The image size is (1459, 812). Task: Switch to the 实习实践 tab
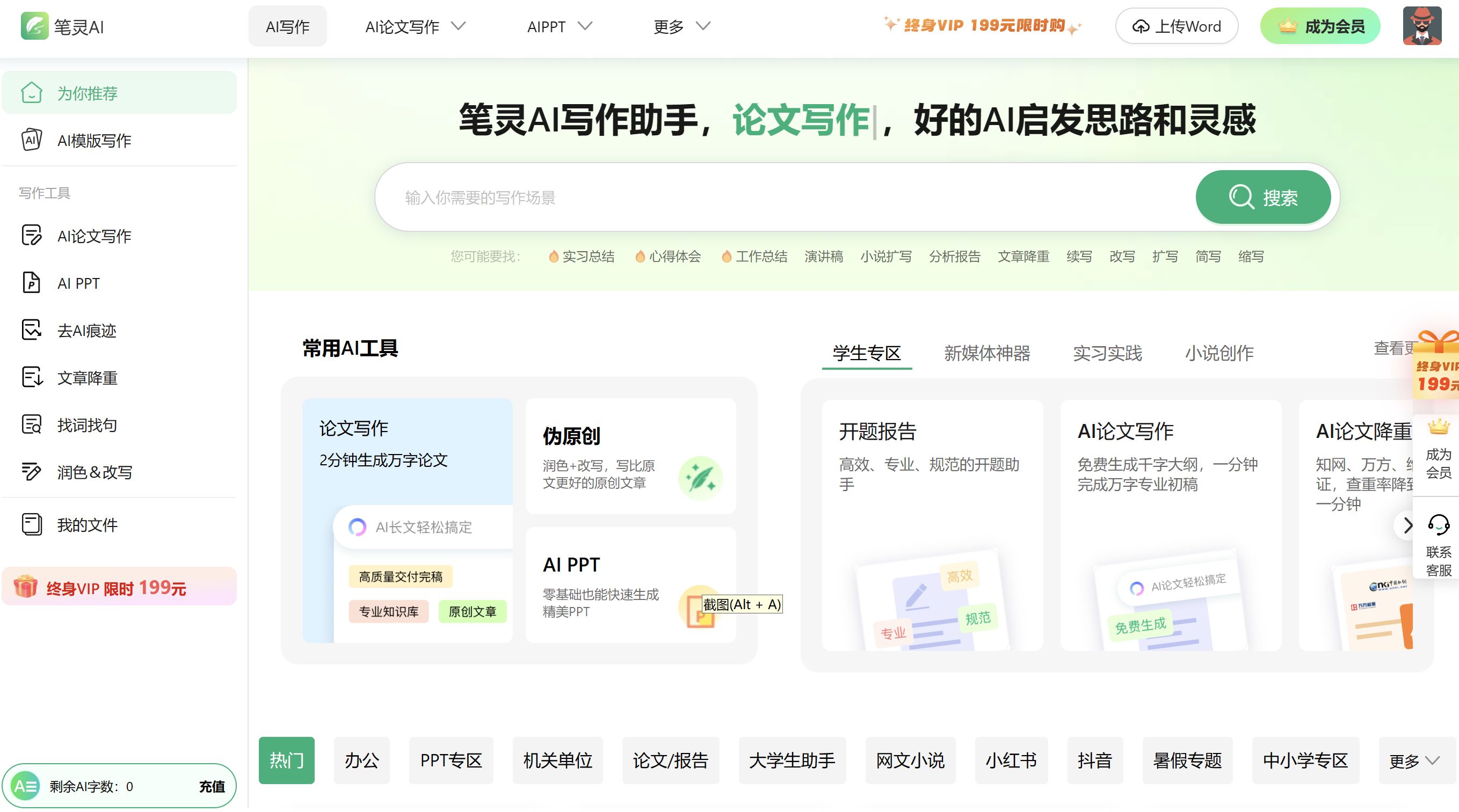coord(1107,353)
